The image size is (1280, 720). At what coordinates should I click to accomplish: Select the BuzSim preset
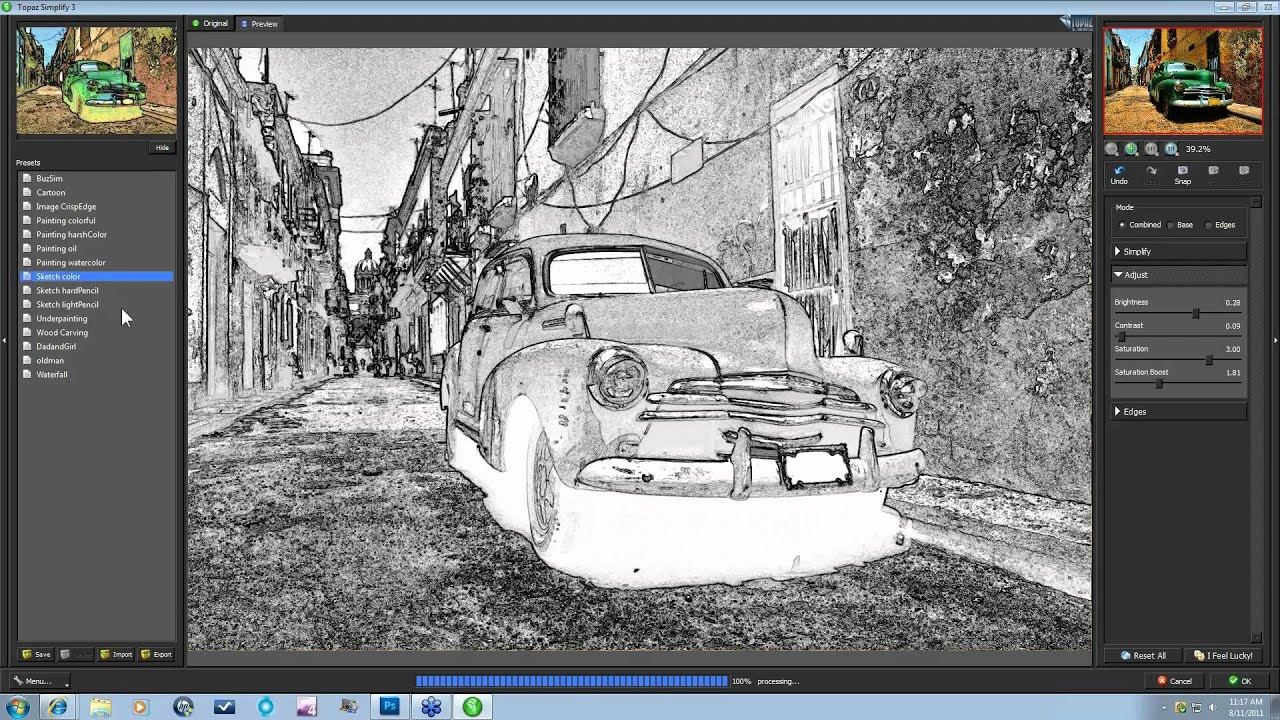96,178
